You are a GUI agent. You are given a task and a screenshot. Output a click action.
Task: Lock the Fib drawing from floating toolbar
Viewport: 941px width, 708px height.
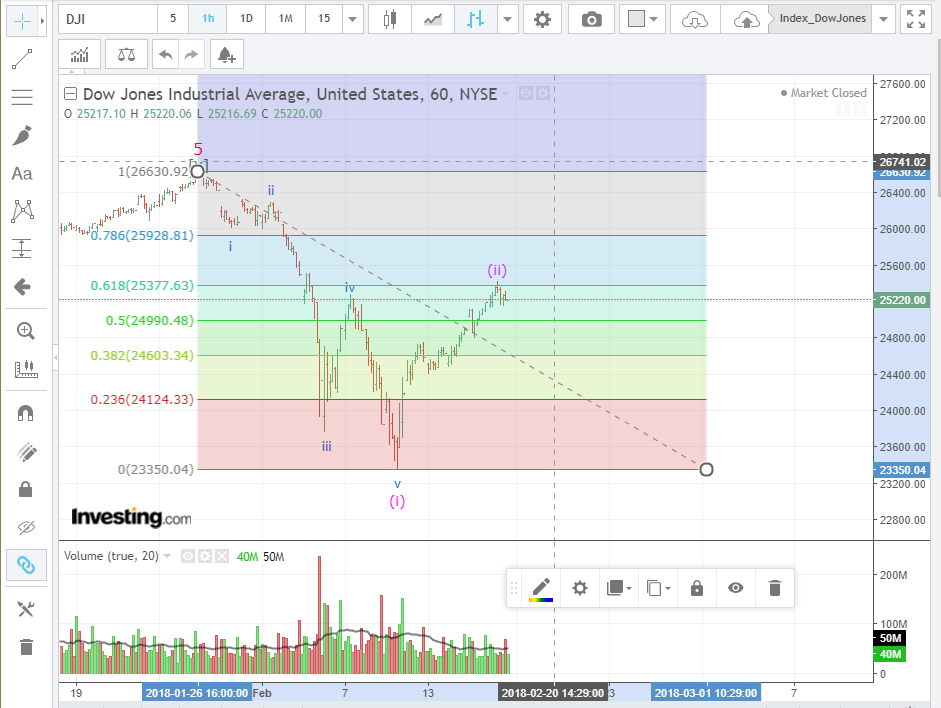[x=697, y=588]
